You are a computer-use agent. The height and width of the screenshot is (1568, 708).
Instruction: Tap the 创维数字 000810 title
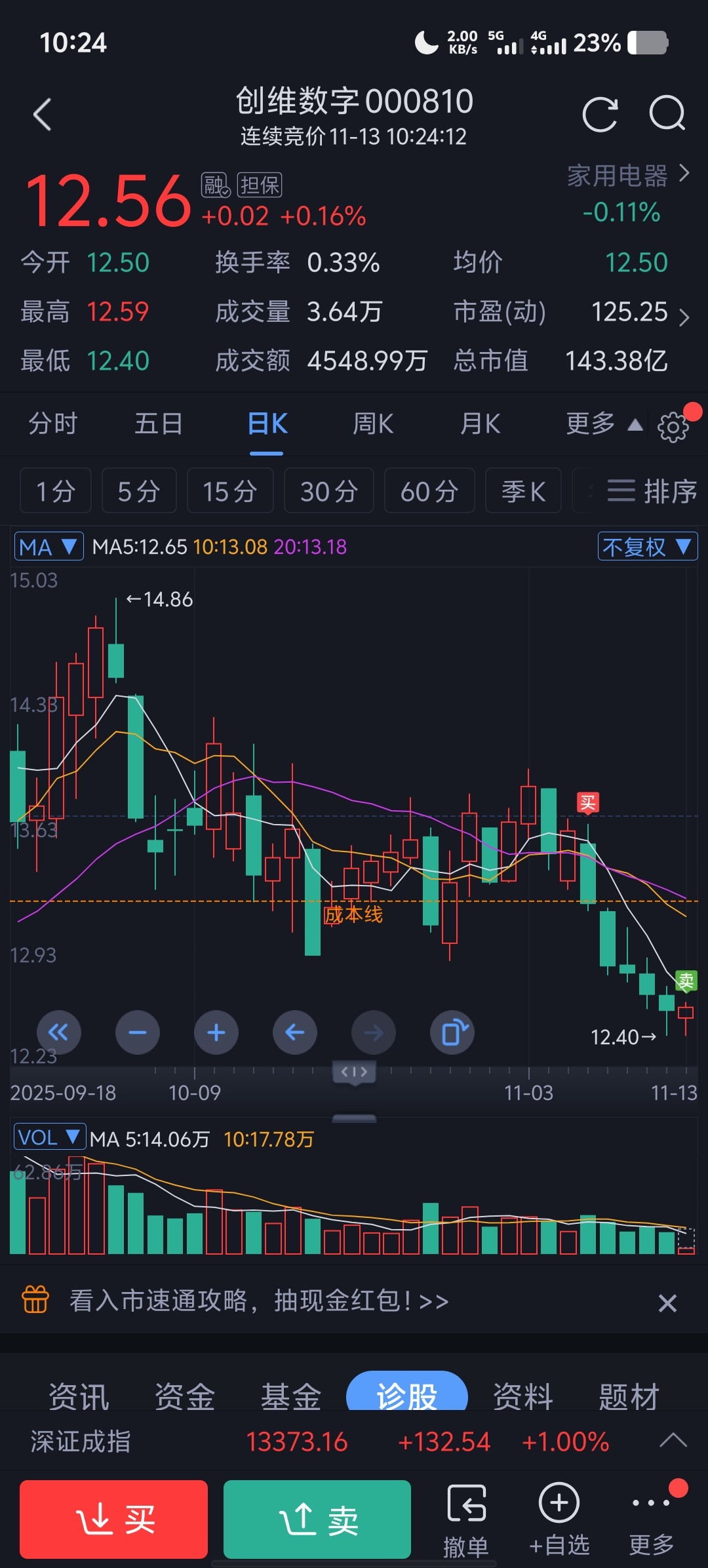click(x=354, y=100)
